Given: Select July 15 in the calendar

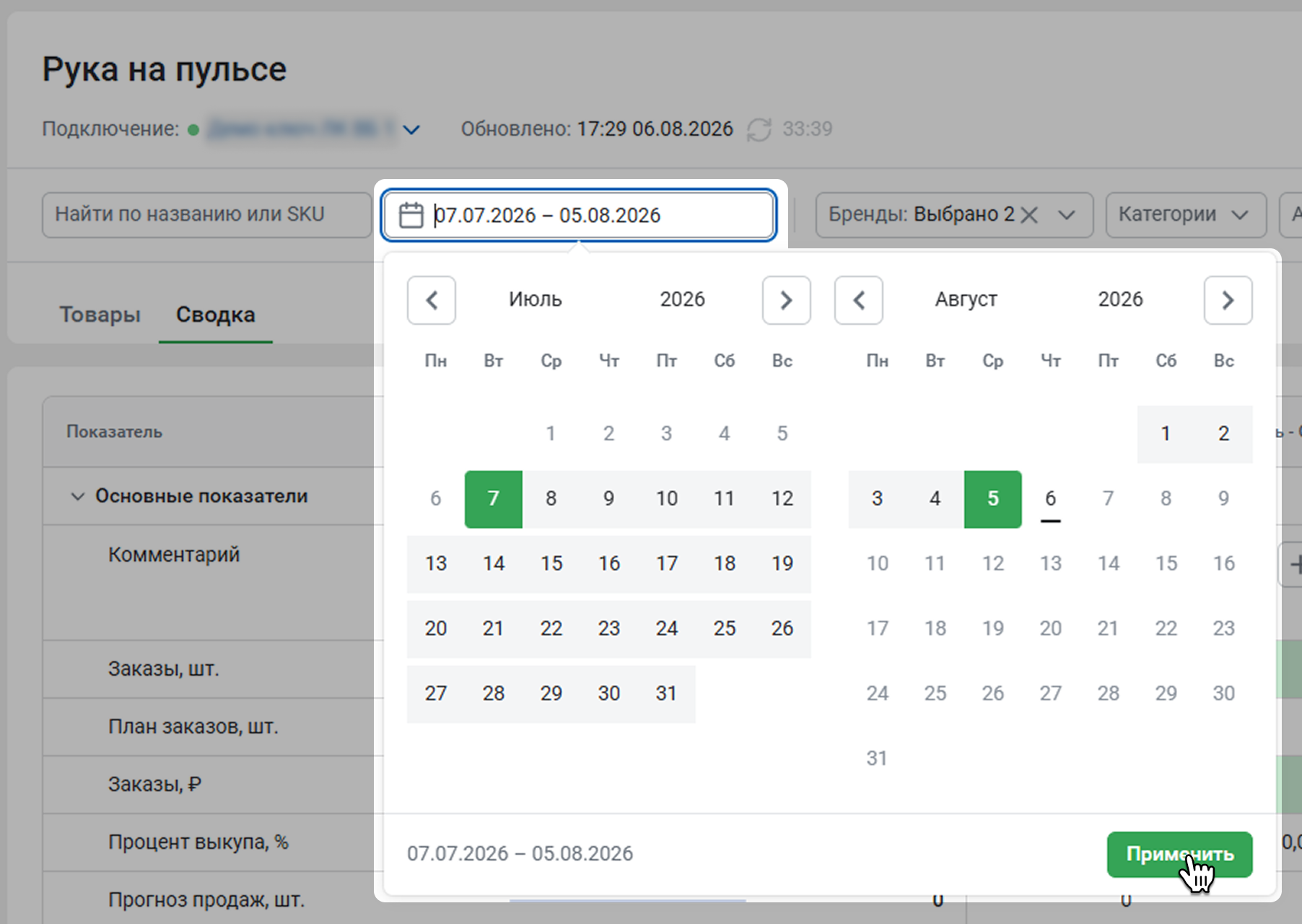Looking at the screenshot, I should click(x=551, y=564).
